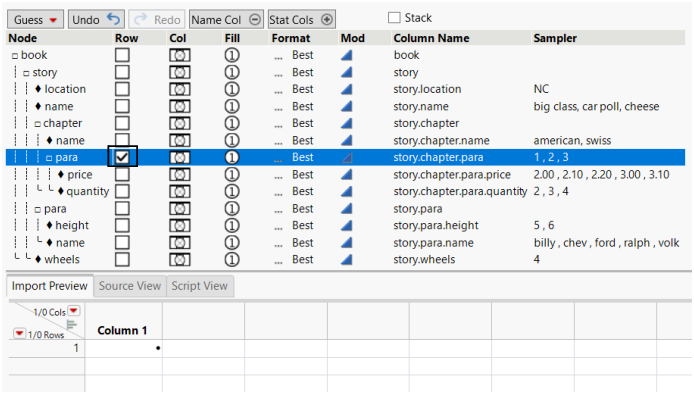Collapse the highlighted para node under chapter
This screenshot has width=694, height=394.
(x=49, y=158)
